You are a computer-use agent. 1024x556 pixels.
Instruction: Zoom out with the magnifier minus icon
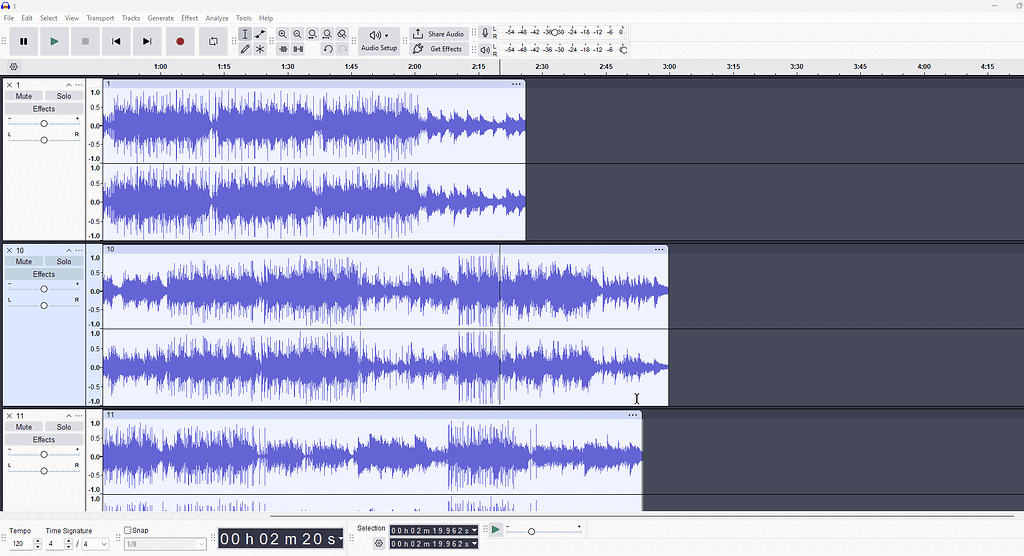(297, 34)
